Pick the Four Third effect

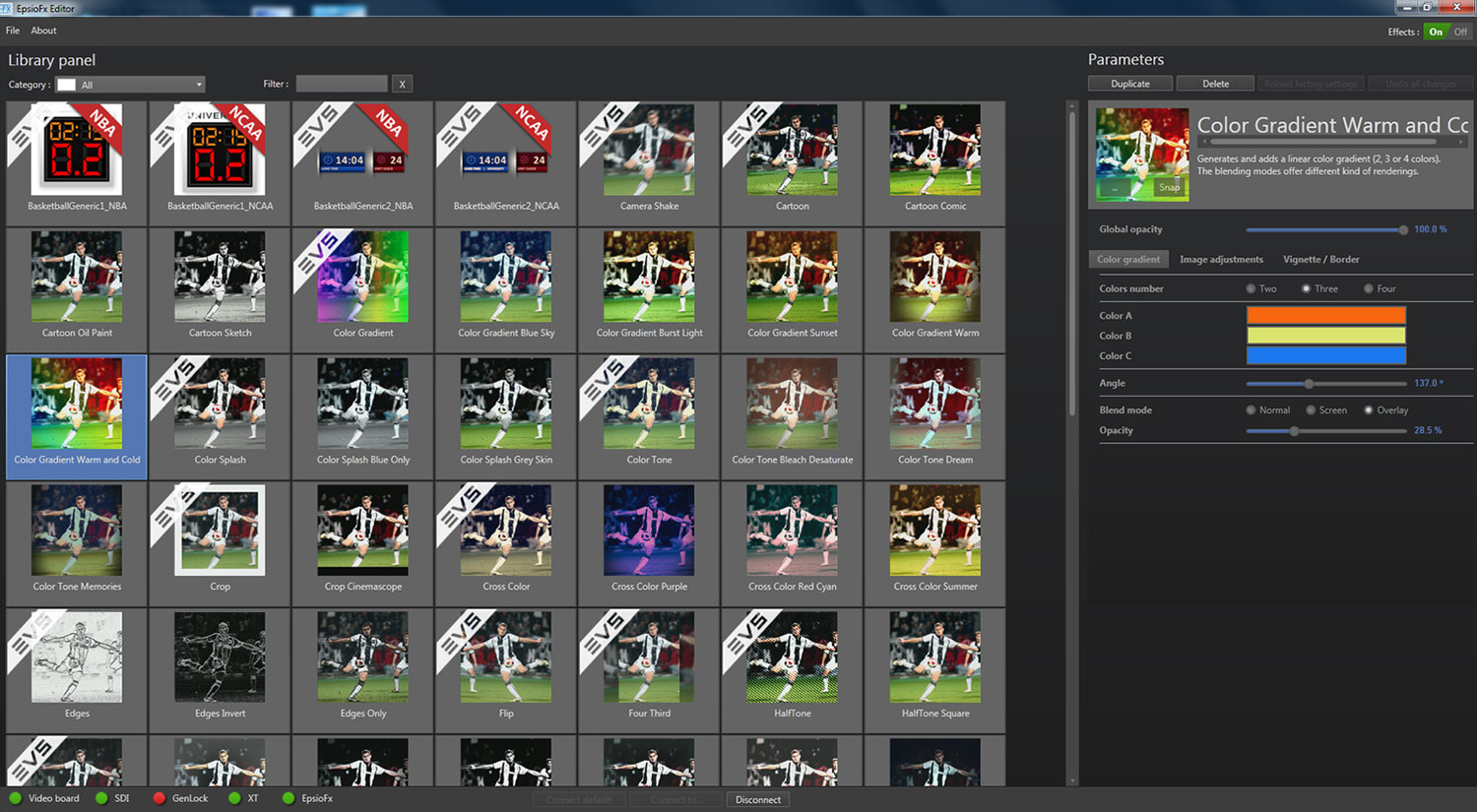click(649, 671)
